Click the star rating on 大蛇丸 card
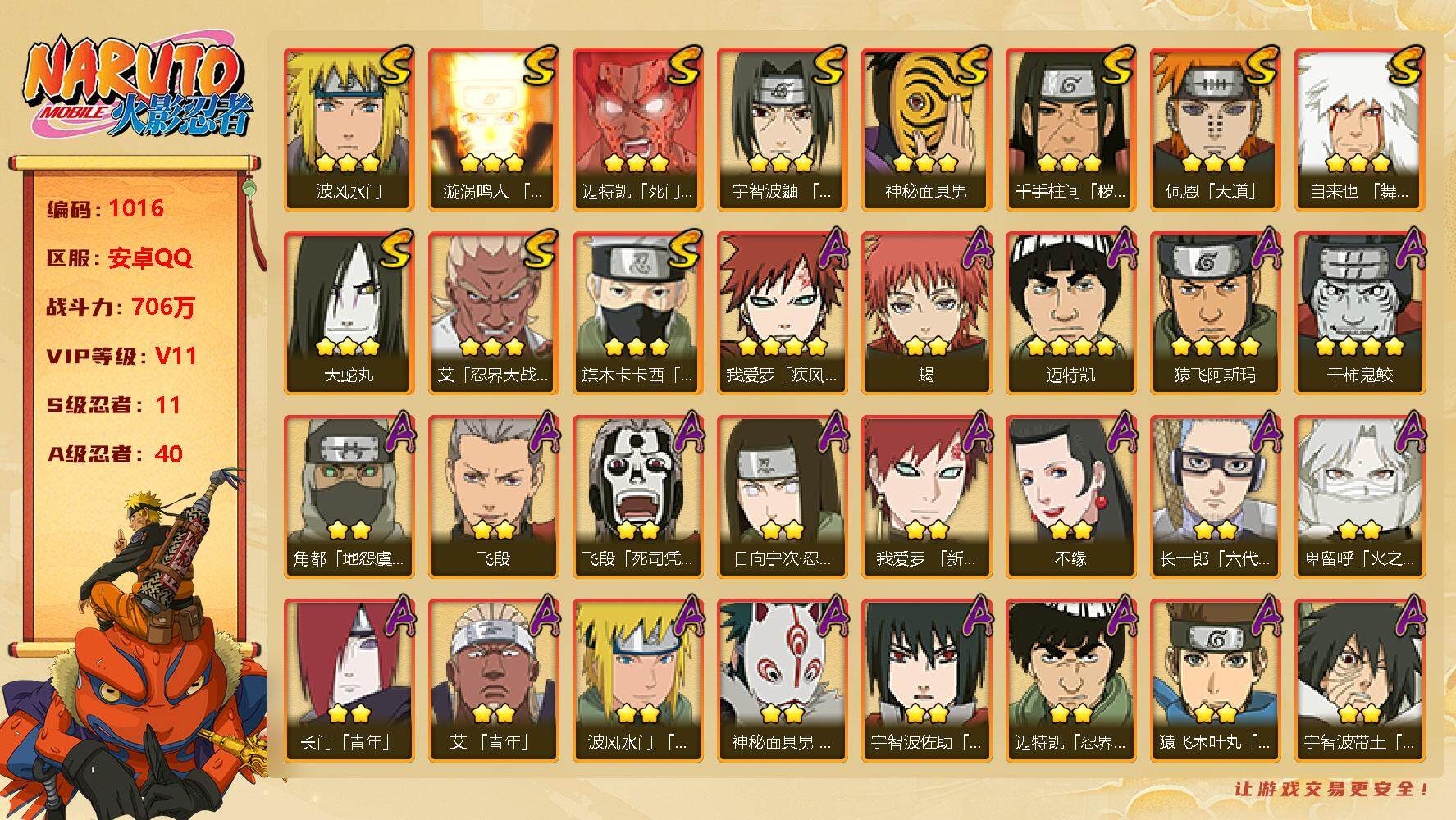1456x820 pixels. tap(349, 348)
